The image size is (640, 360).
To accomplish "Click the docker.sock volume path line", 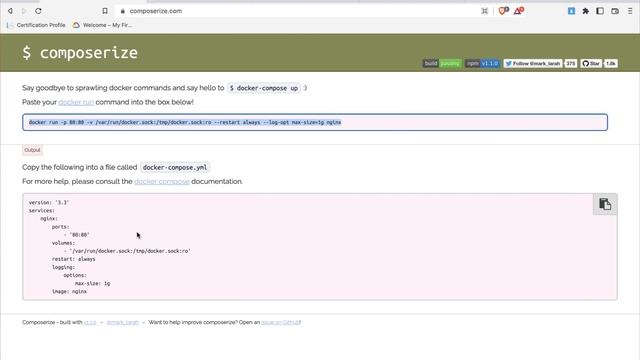I will coord(127,251).
